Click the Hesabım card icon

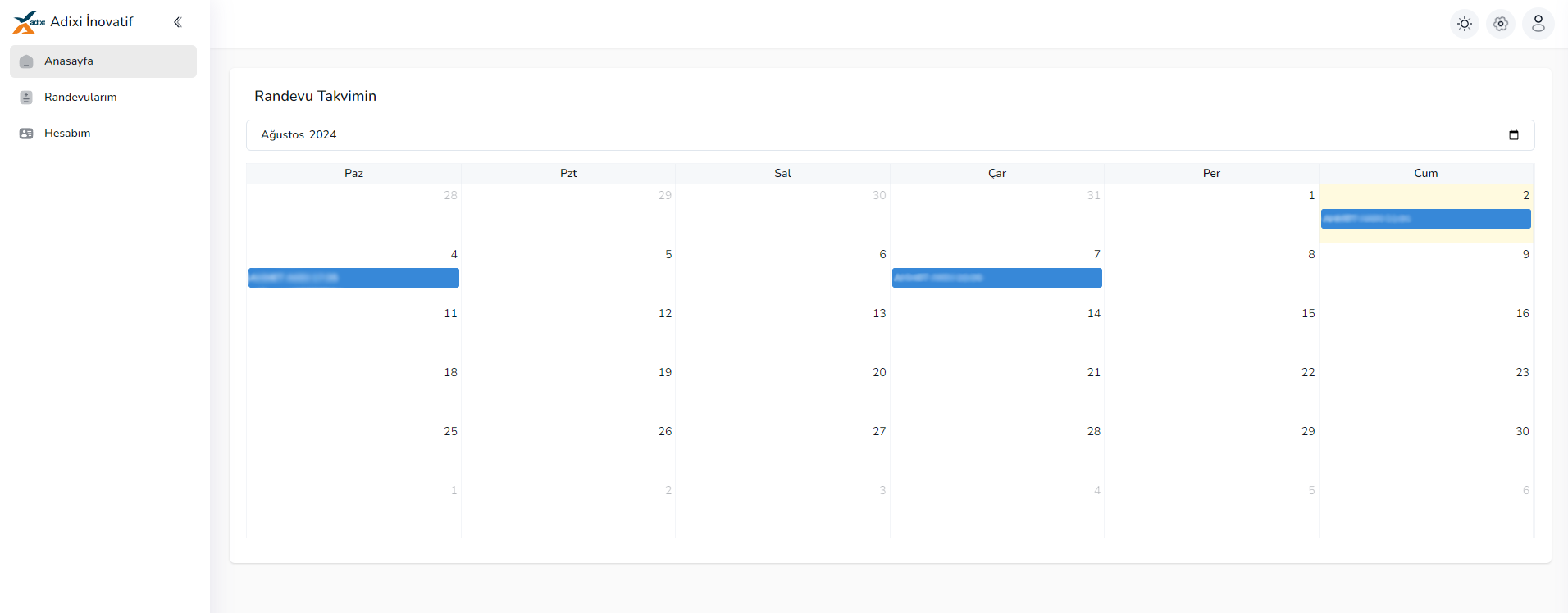[26, 134]
